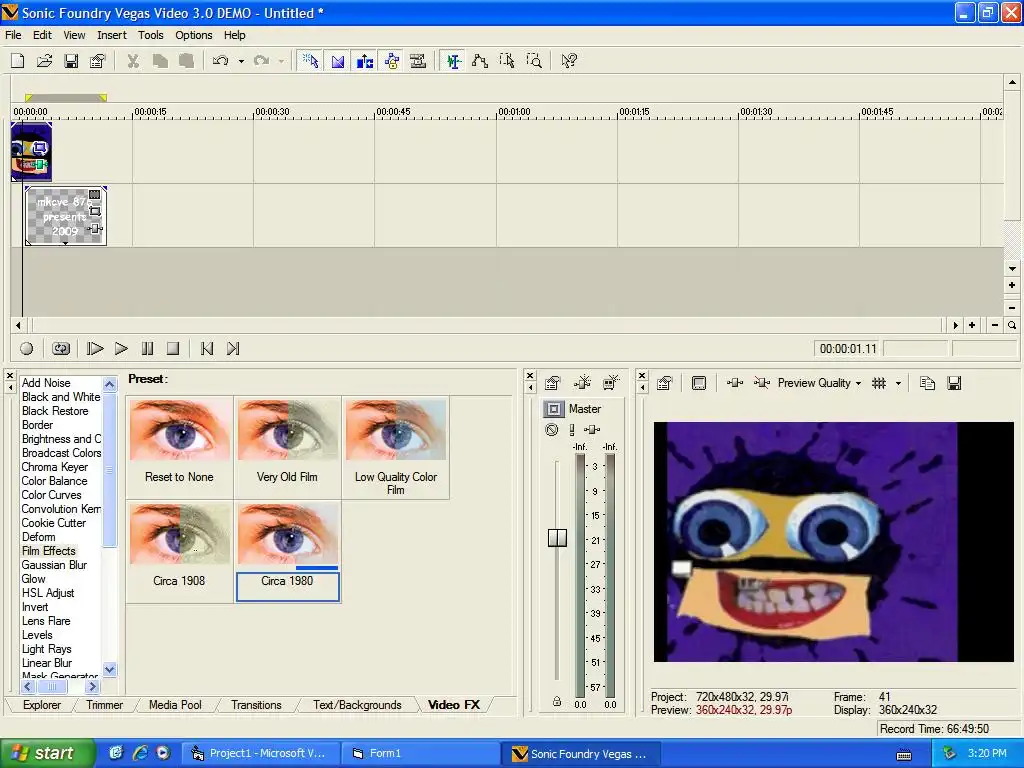Select Film Effects in Video FX list
Screen dimensions: 1024x768
coord(49,551)
